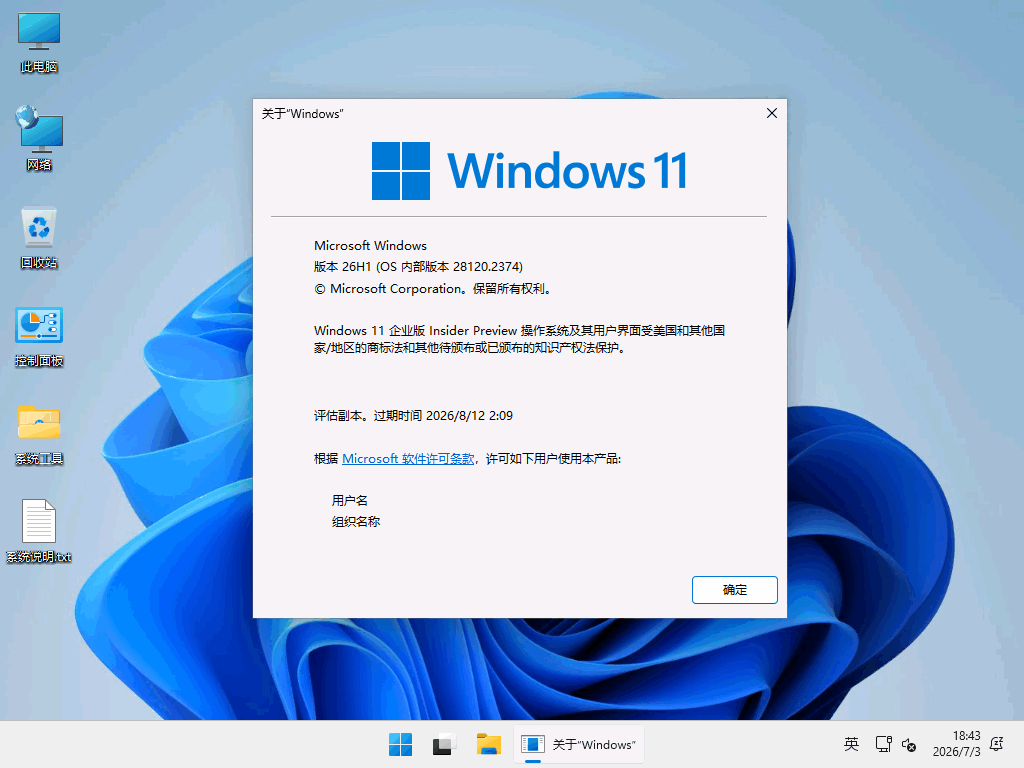Switch input language via 英 indicator
Viewport: 1024px width, 768px height.
coord(851,744)
